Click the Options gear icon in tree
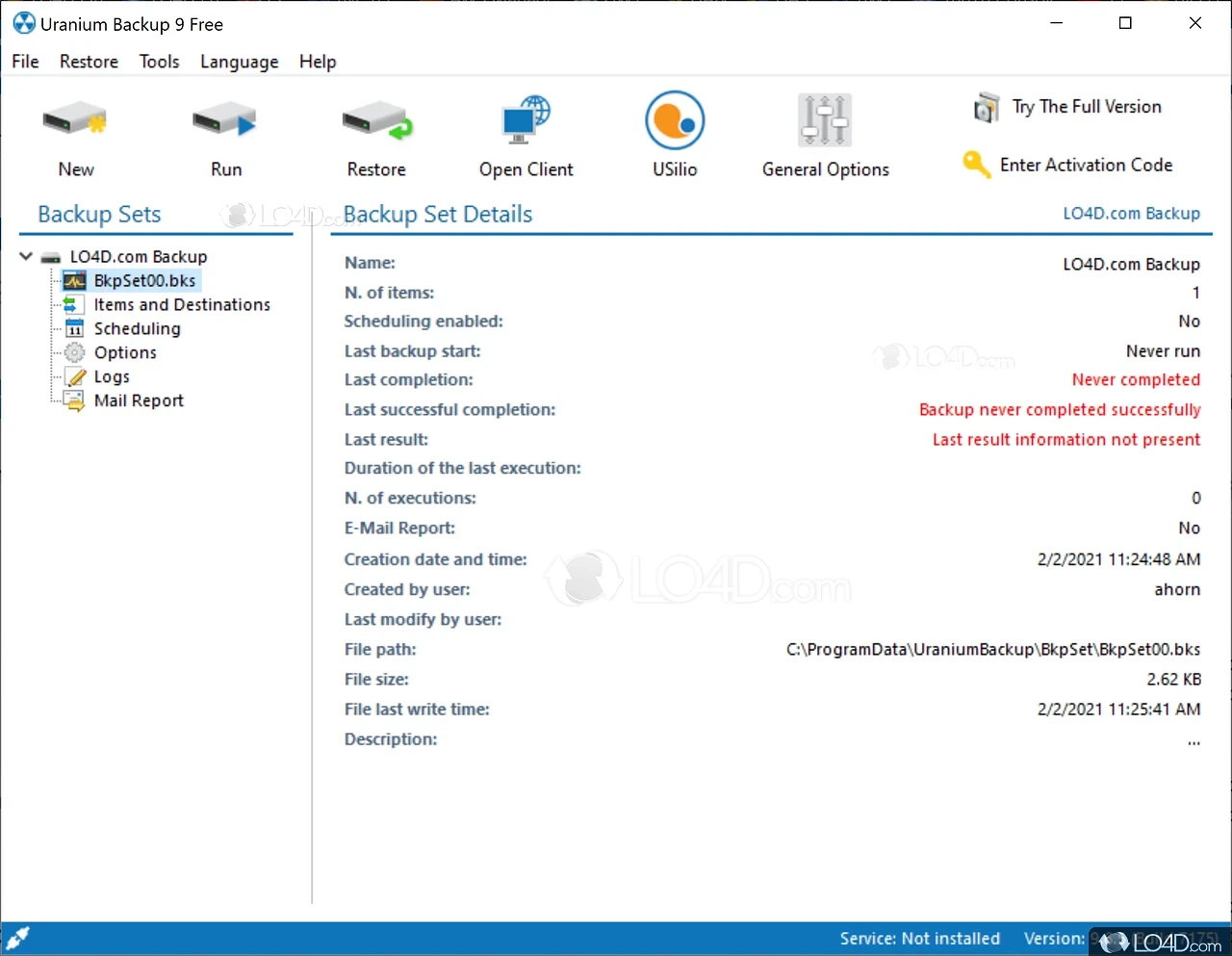The height and width of the screenshot is (956, 1232). pos(74,352)
